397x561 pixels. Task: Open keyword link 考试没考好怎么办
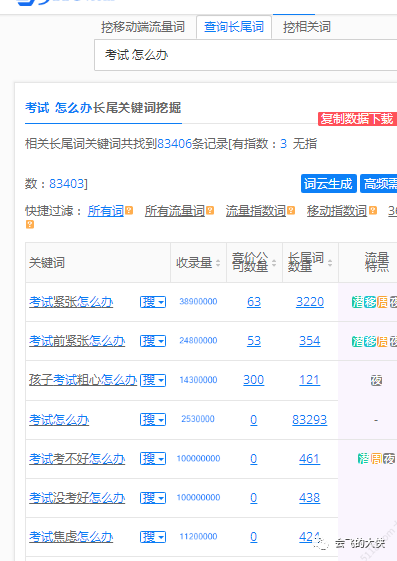pos(77,497)
